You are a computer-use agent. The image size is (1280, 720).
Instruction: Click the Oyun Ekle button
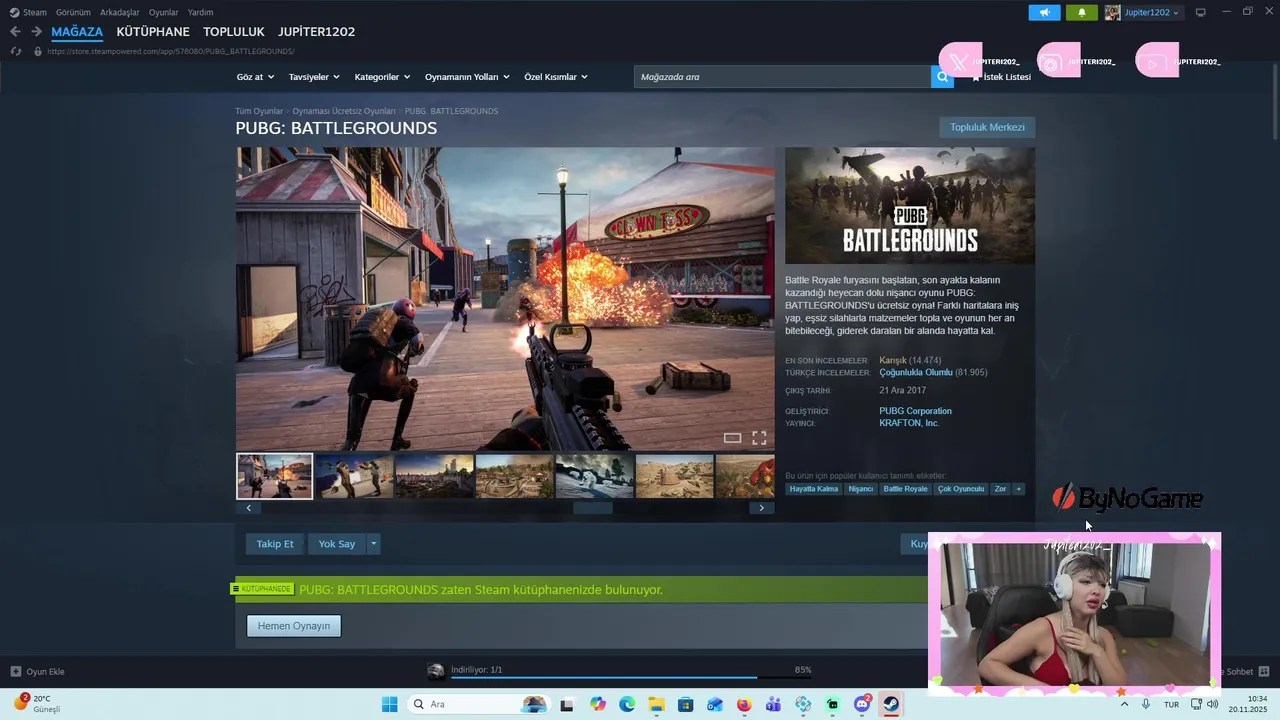(38, 671)
